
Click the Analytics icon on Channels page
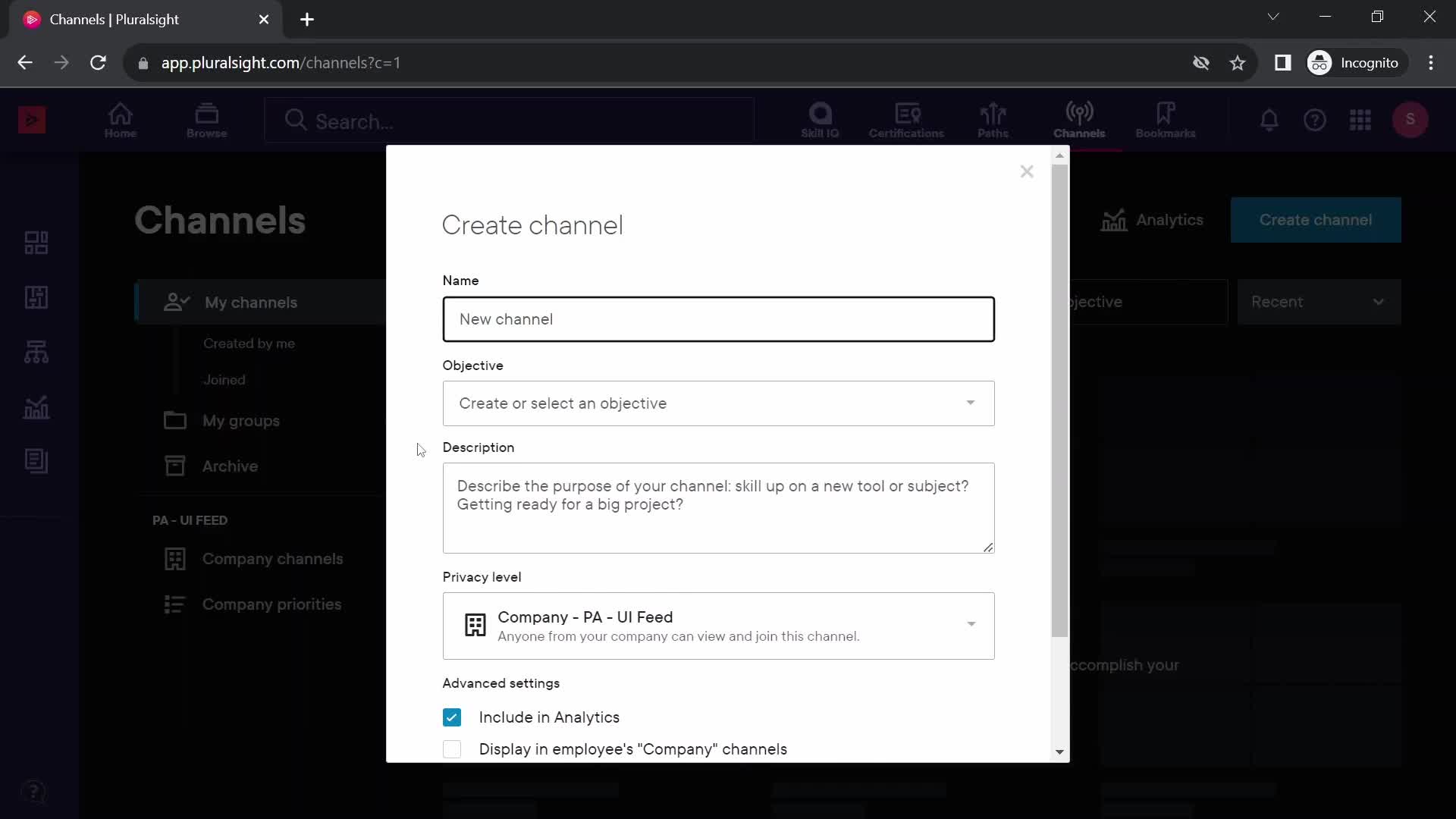click(x=1115, y=219)
